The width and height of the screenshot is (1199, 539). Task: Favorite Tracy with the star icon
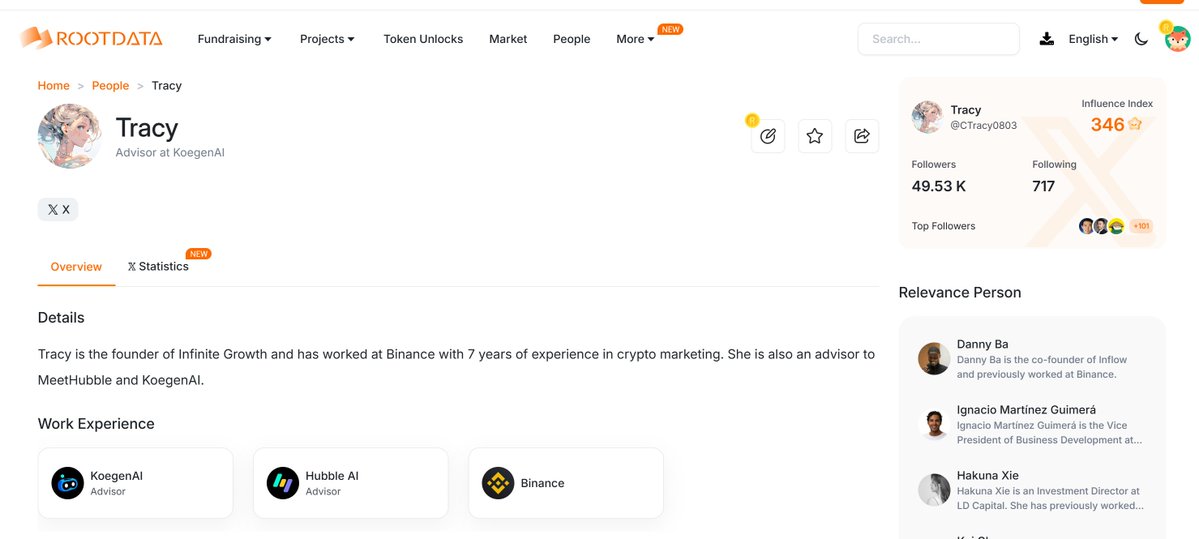815,136
